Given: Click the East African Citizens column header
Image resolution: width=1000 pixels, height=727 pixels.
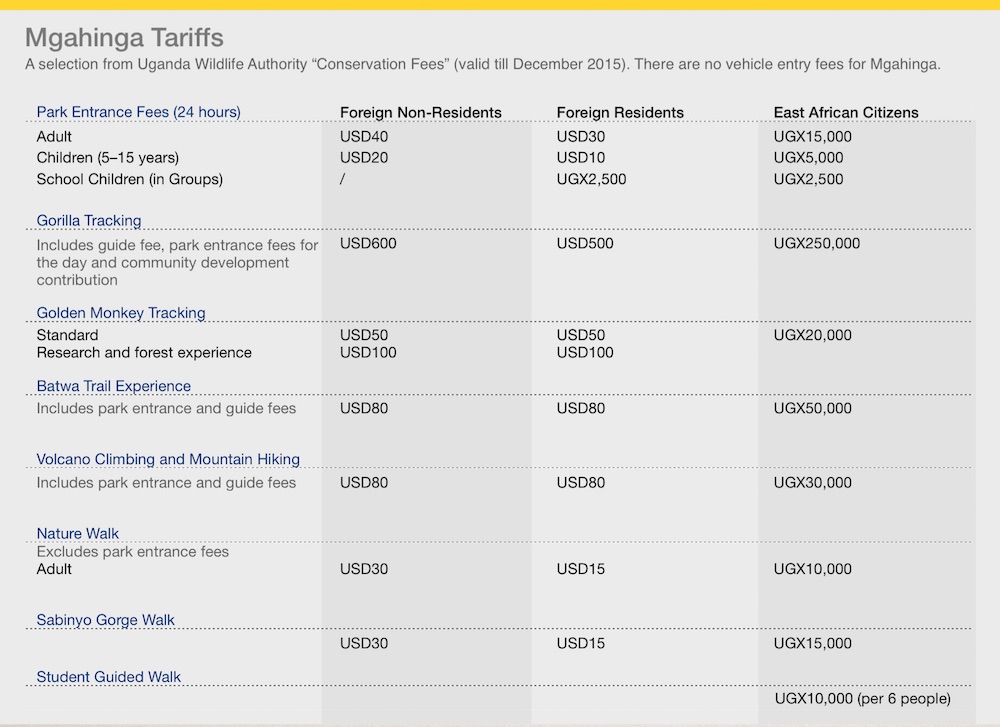Looking at the screenshot, I should pyautogui.click(x=845, y=112).
